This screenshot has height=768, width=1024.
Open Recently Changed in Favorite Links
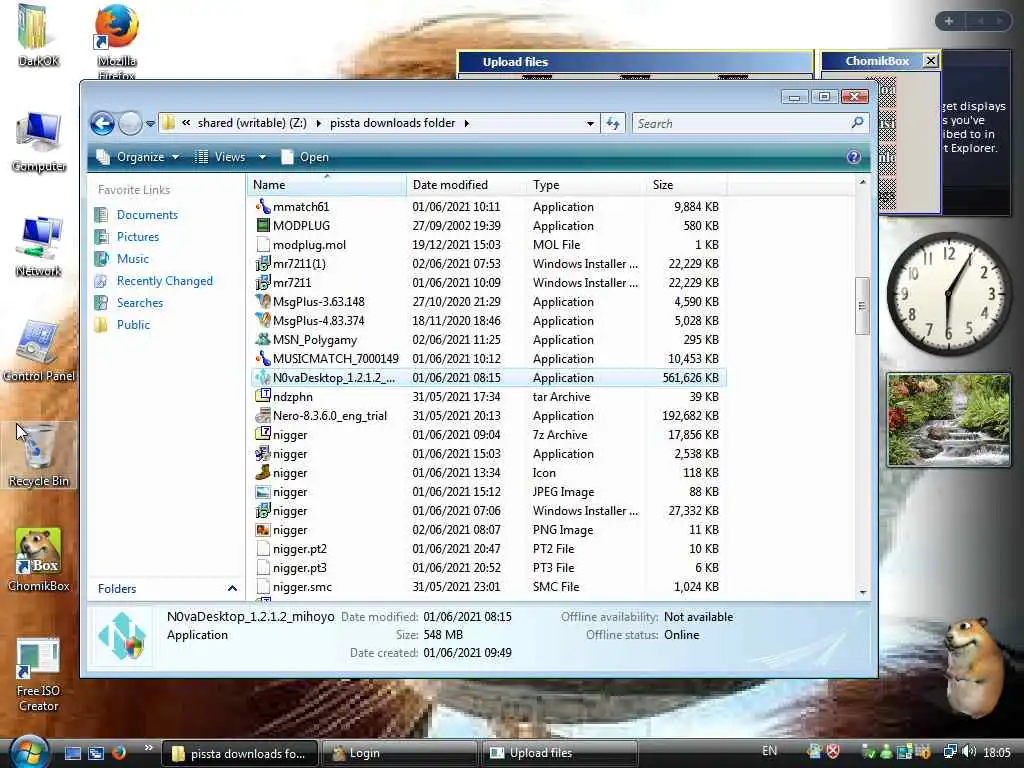coord(165,281)
